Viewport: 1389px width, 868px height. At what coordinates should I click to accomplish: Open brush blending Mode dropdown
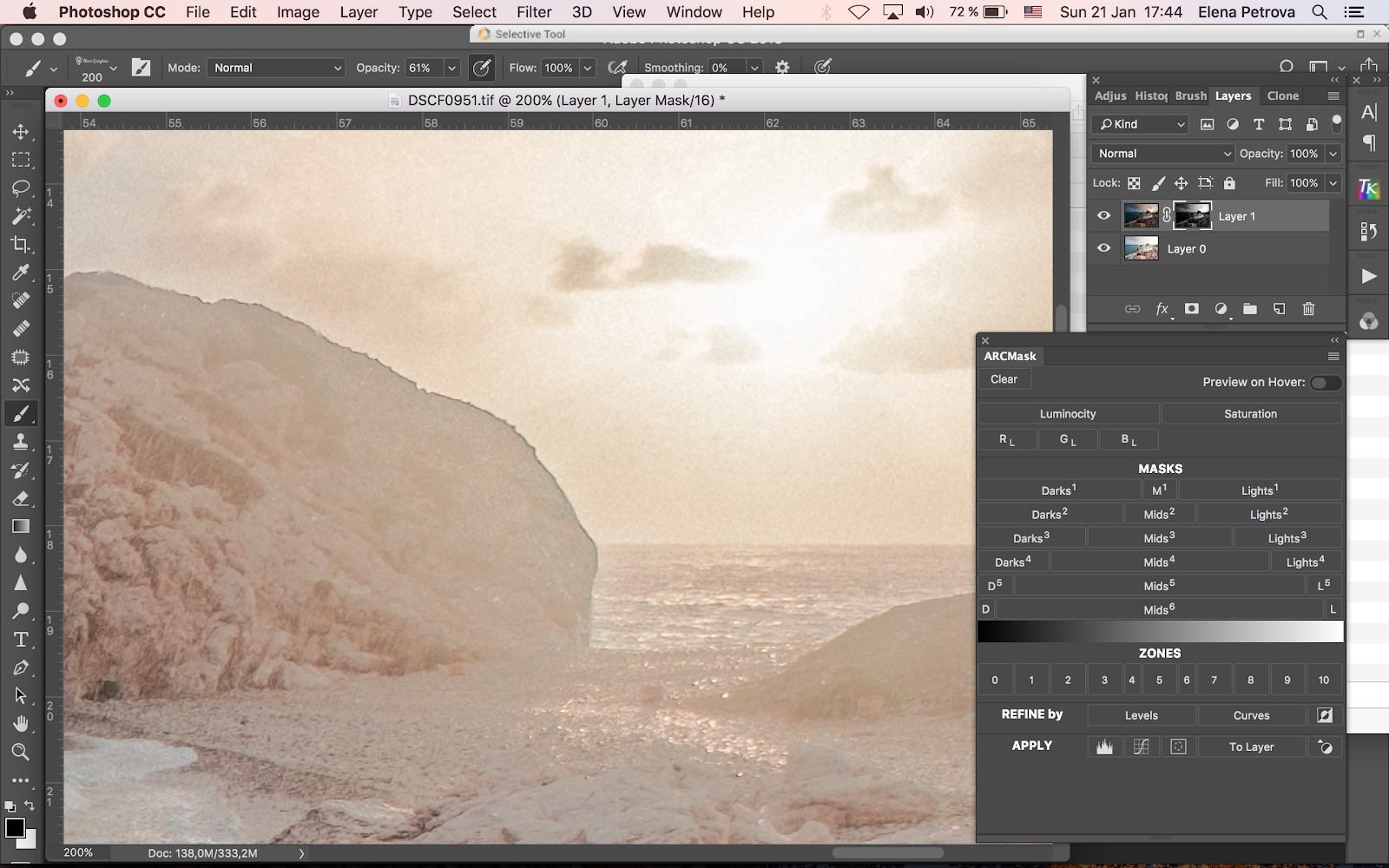click(277, 68)
